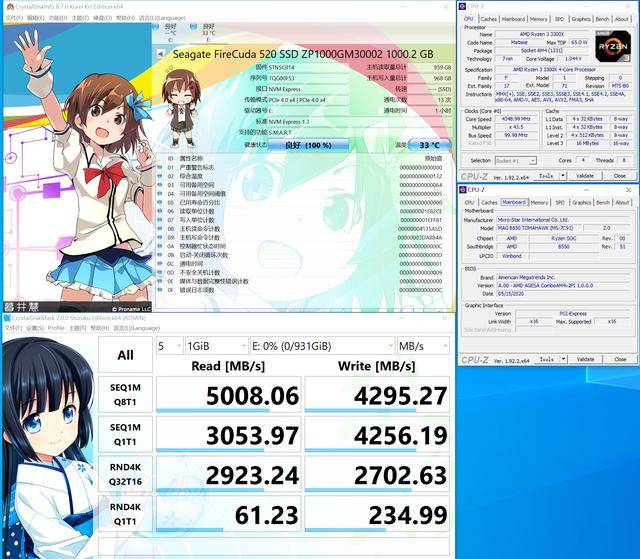Click the status circle of SMART attribute 05
The width and height of the screenshot is (640, 559).
click(160, 202)
